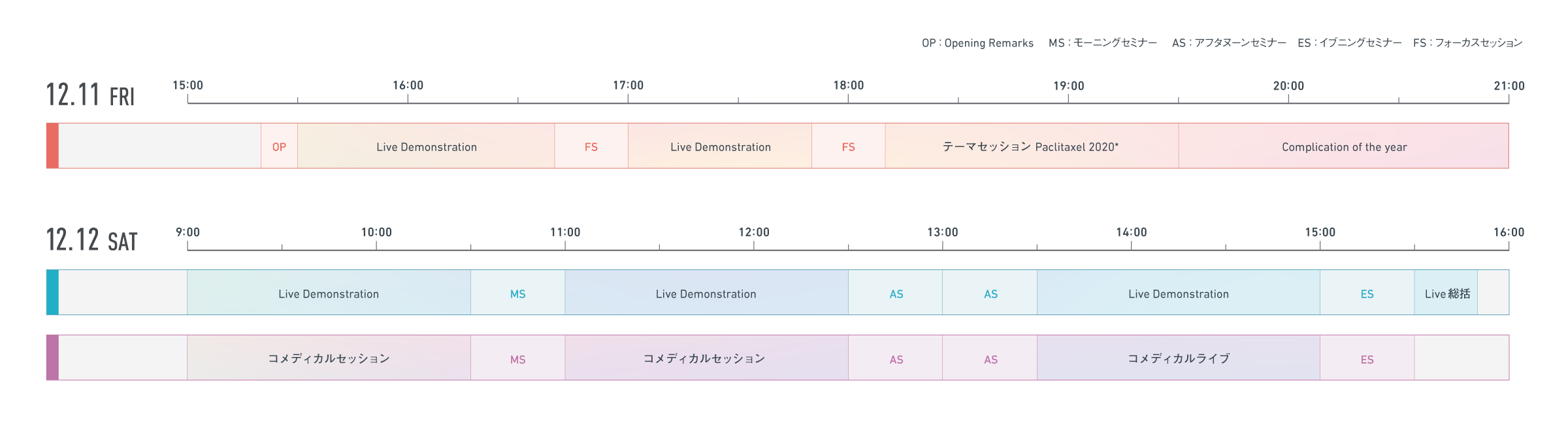Viewport: 1568px width, 425px height.
Task: Click the teal ES evening seminar block
Action: pos(1367,294)
